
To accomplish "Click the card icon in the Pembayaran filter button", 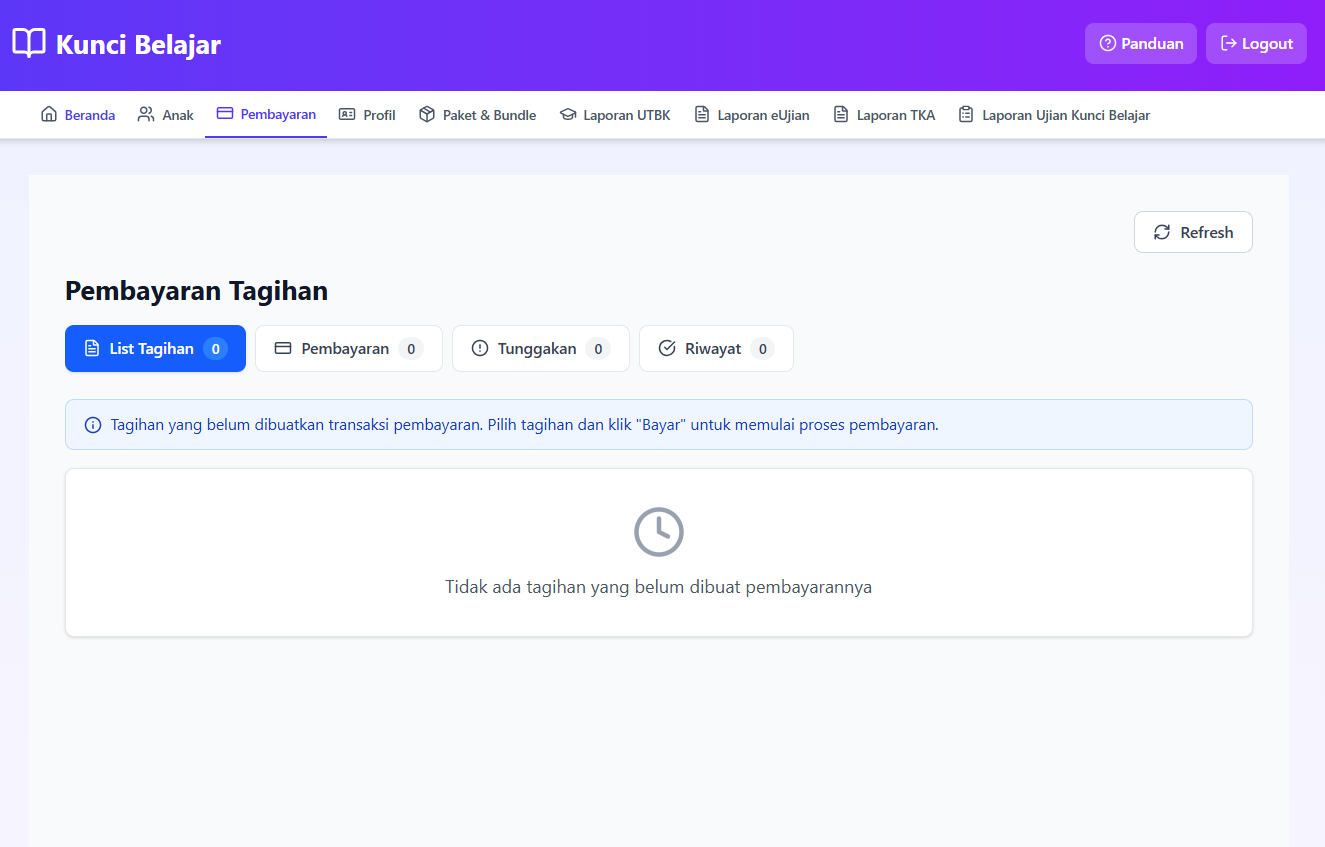I will [x=283, y=348].
